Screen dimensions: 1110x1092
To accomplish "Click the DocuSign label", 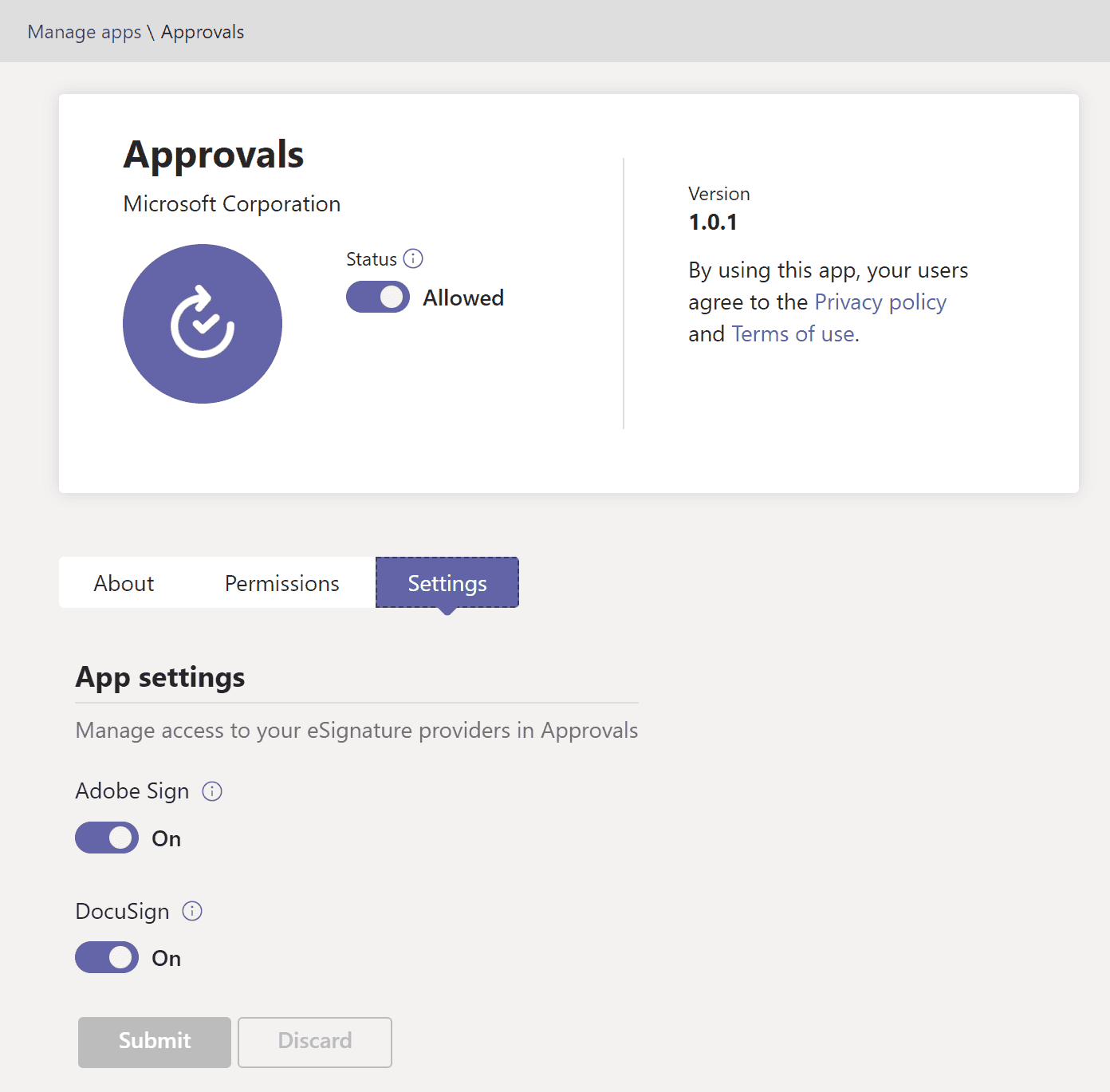I will point(122,911).
